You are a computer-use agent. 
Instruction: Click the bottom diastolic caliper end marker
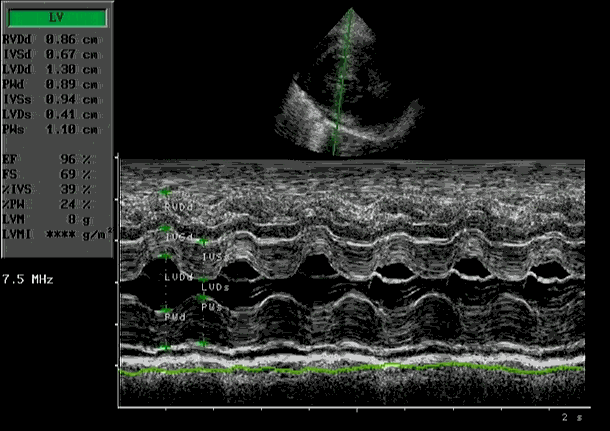165,347
